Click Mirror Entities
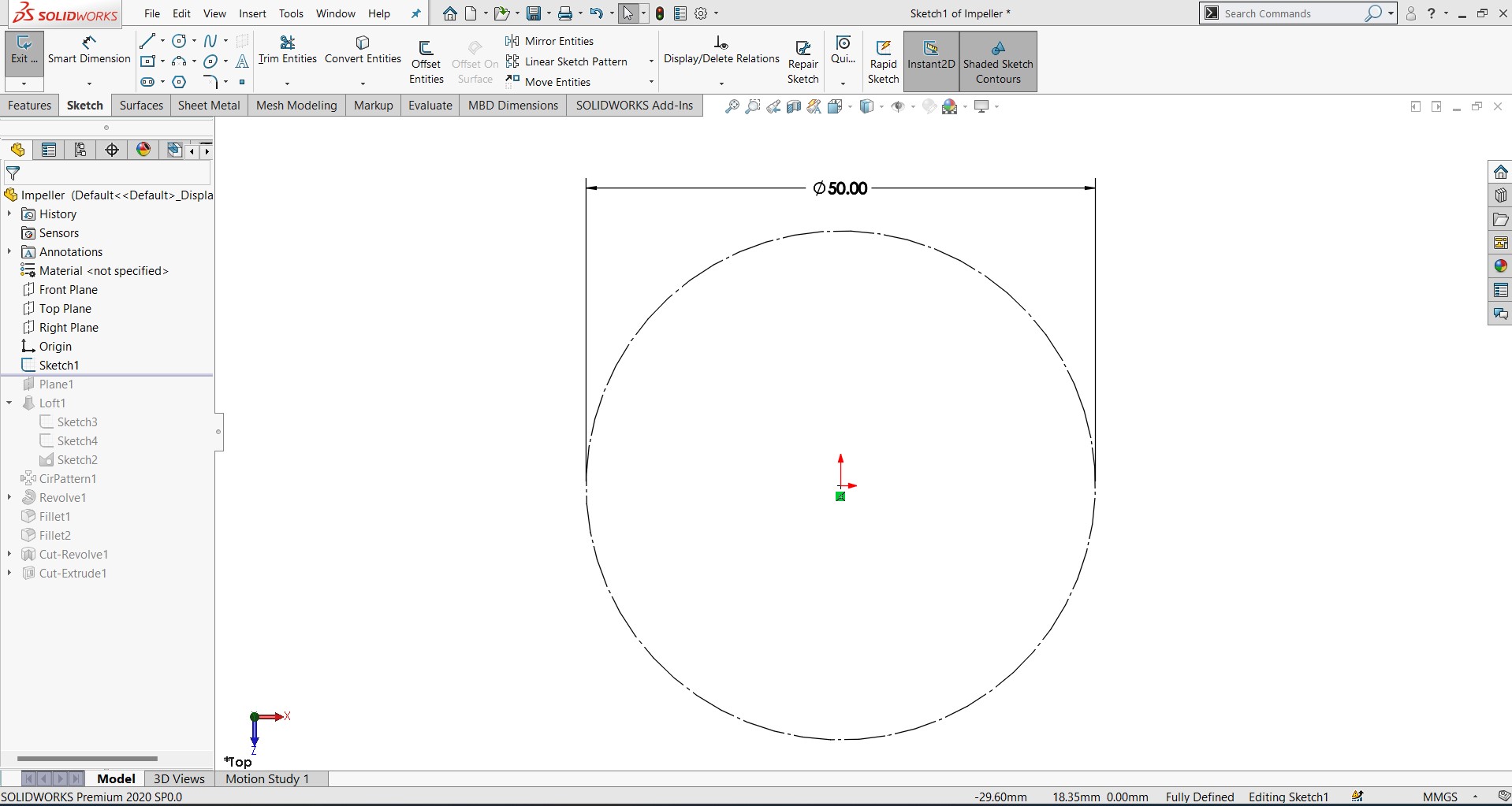The image size is (1512, 806). tap(549, 41)
